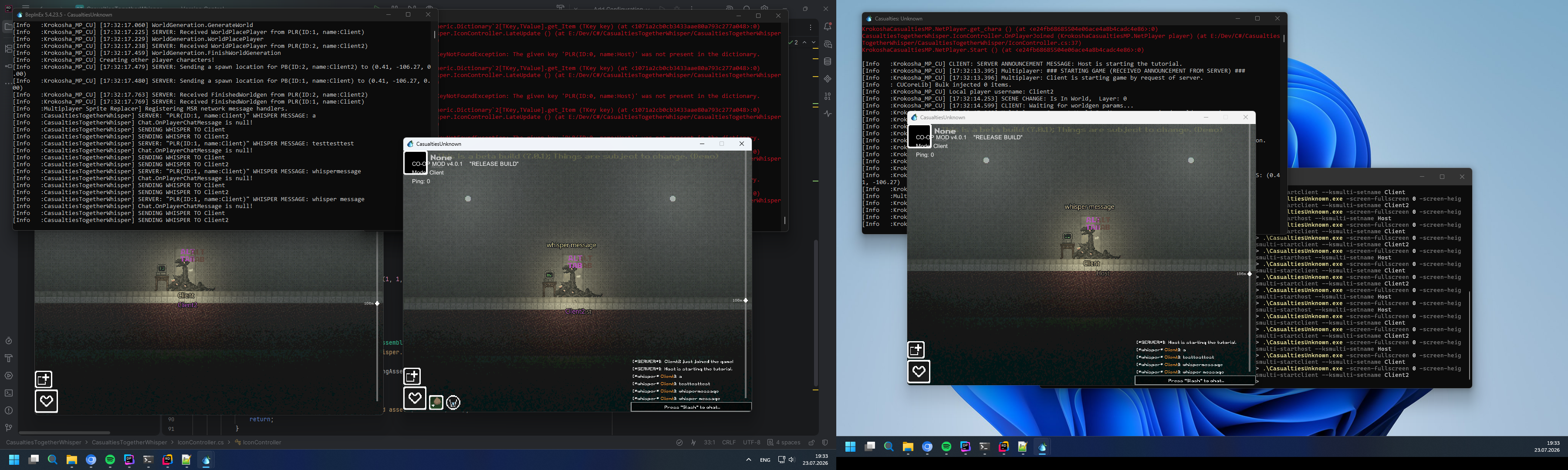Open the Terminal tool window in Rider's sidebar
This screenshot has width=1568, height=470.
pyautogui.click(x=9, y=393)
